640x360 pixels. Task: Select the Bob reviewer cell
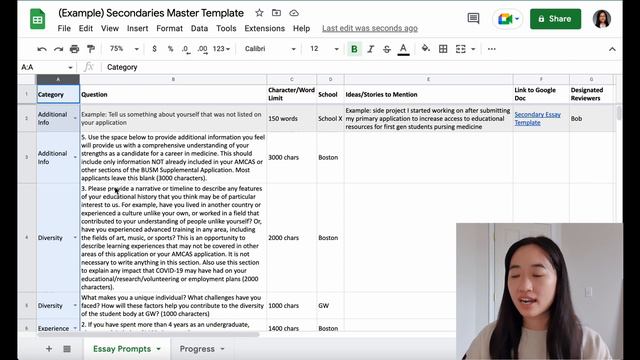click(x=591, y=118)
